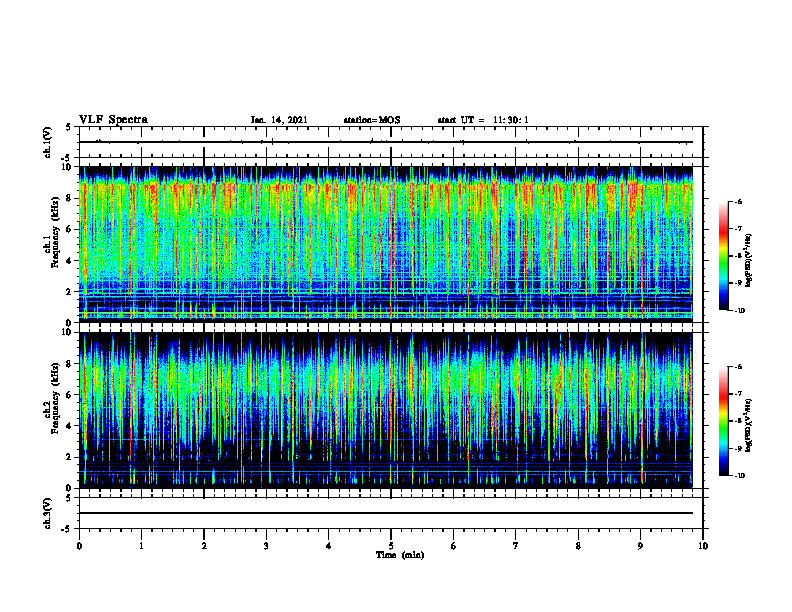792x612 pixels.
Task: Click the ch.3 voltage waveform trace
Action: pyautogui.click(x=386, y=513)
